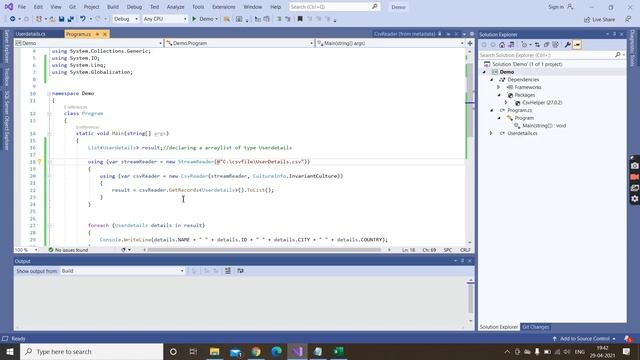Collapse the namespace Demo code region
The image size is (640, 360).
[x=49, y=93]
